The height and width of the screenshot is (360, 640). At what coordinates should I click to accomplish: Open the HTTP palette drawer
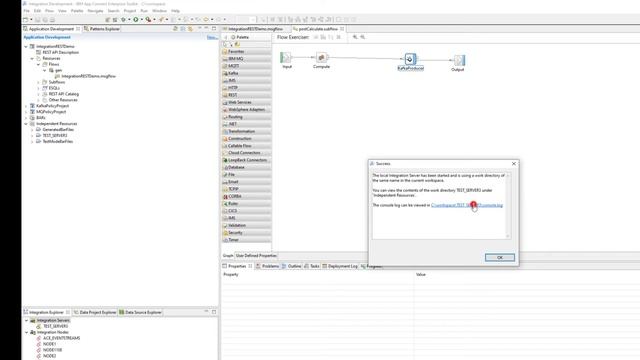point(247,88)
